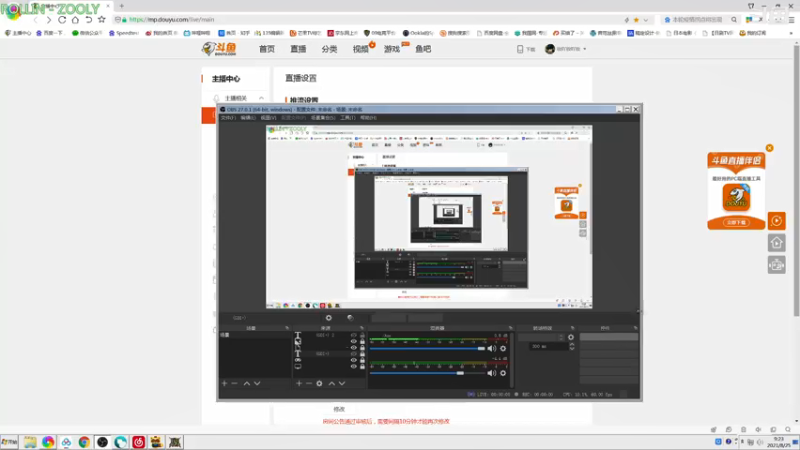
Task: Open File Explorer from the taskbar
Action: point(30,442)
